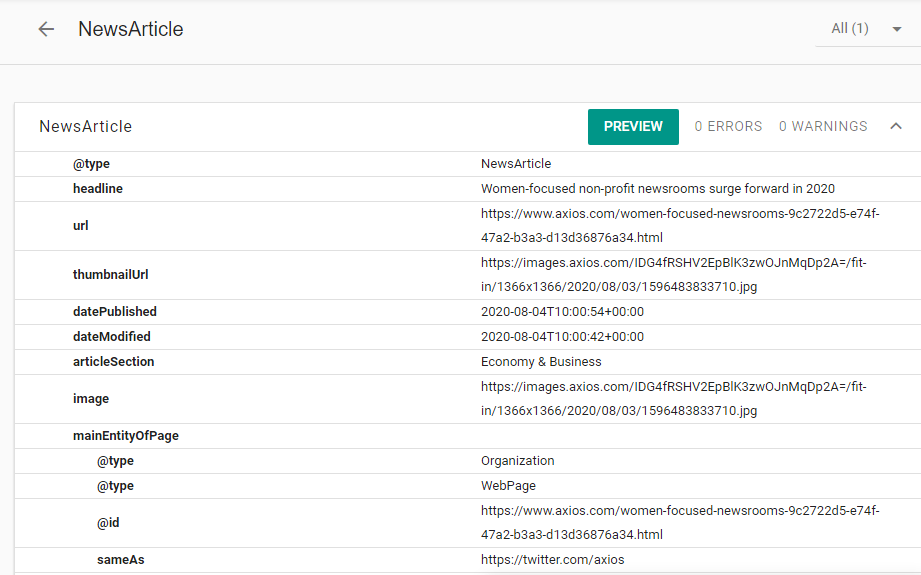Screen dimensions: 921x575
Task: Click the image property URL value
Action: pyautogui.click(x=674, y=399)
